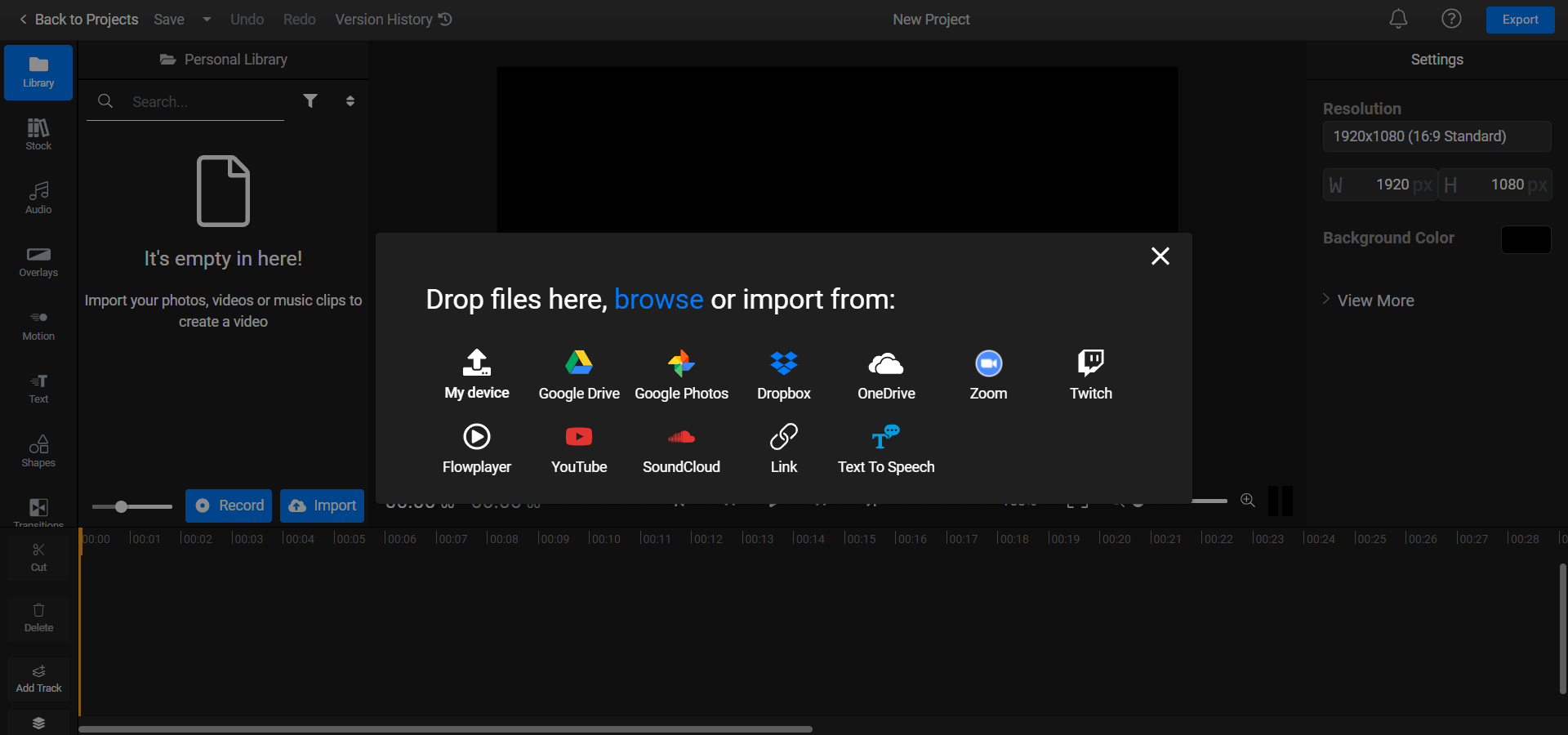Save the project
Image resolution: width=1568 pixels, height=735 pixels.
pos(169,20)
